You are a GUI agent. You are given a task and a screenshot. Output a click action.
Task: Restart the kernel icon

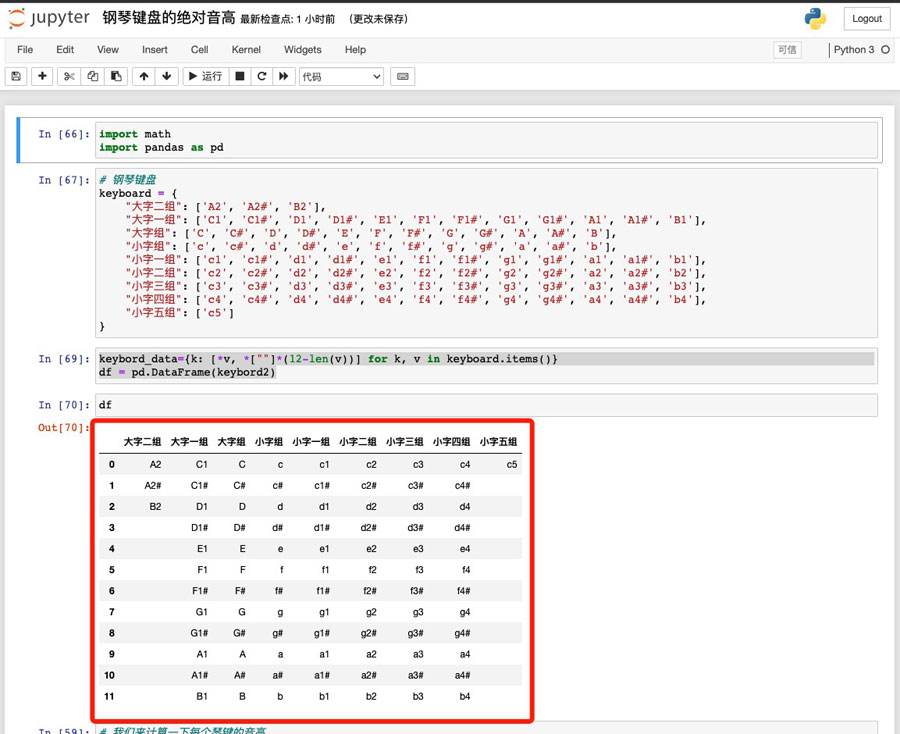point(262,76)
